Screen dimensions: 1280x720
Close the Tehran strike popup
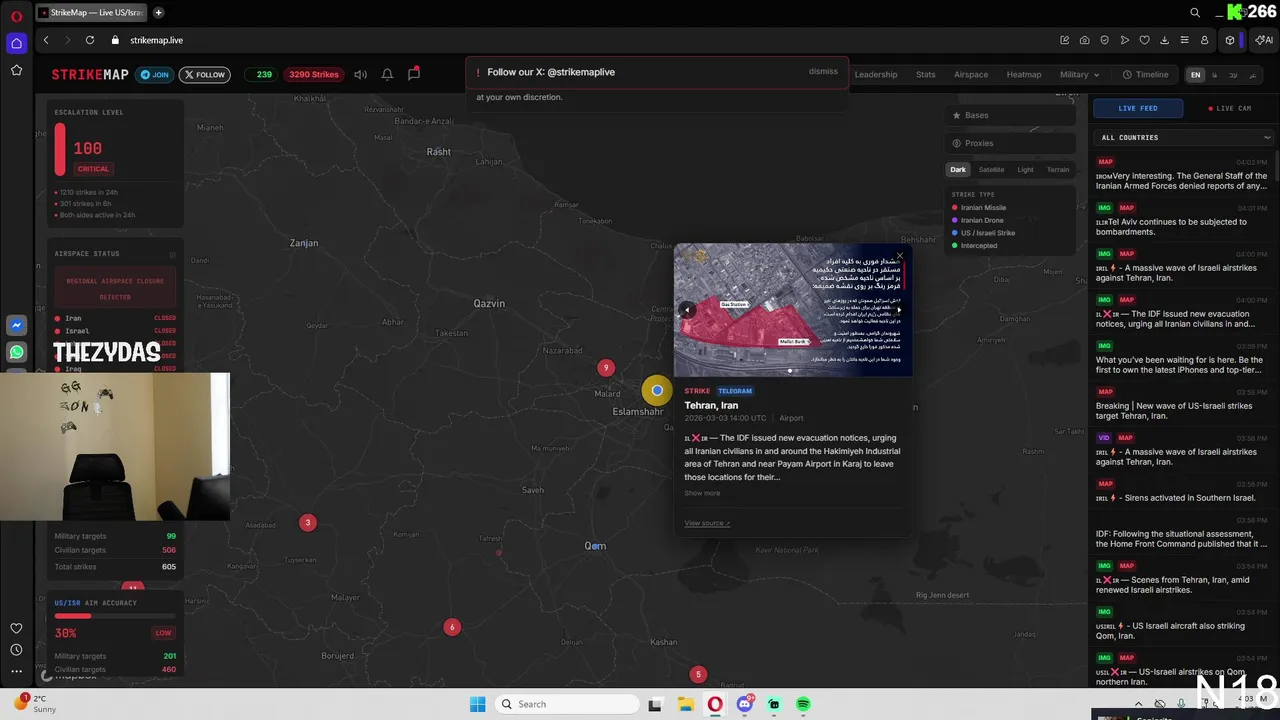coord(900,256)
